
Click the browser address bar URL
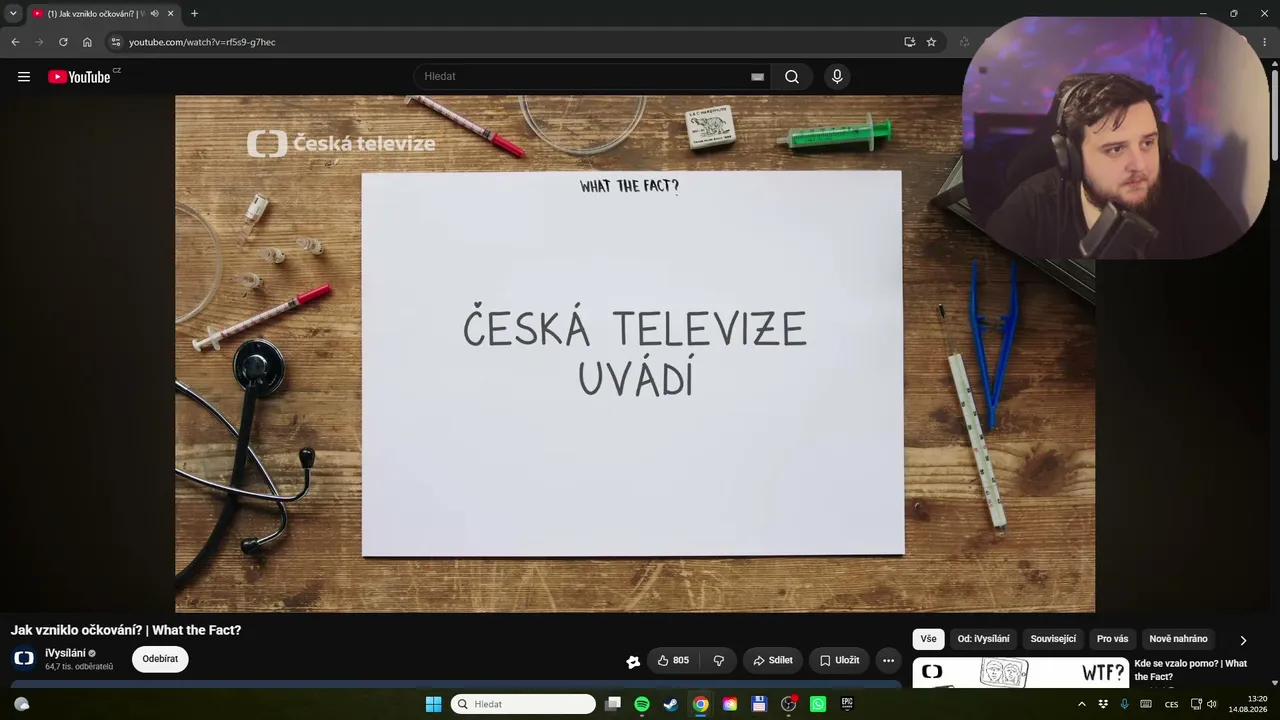coord(202,42)
